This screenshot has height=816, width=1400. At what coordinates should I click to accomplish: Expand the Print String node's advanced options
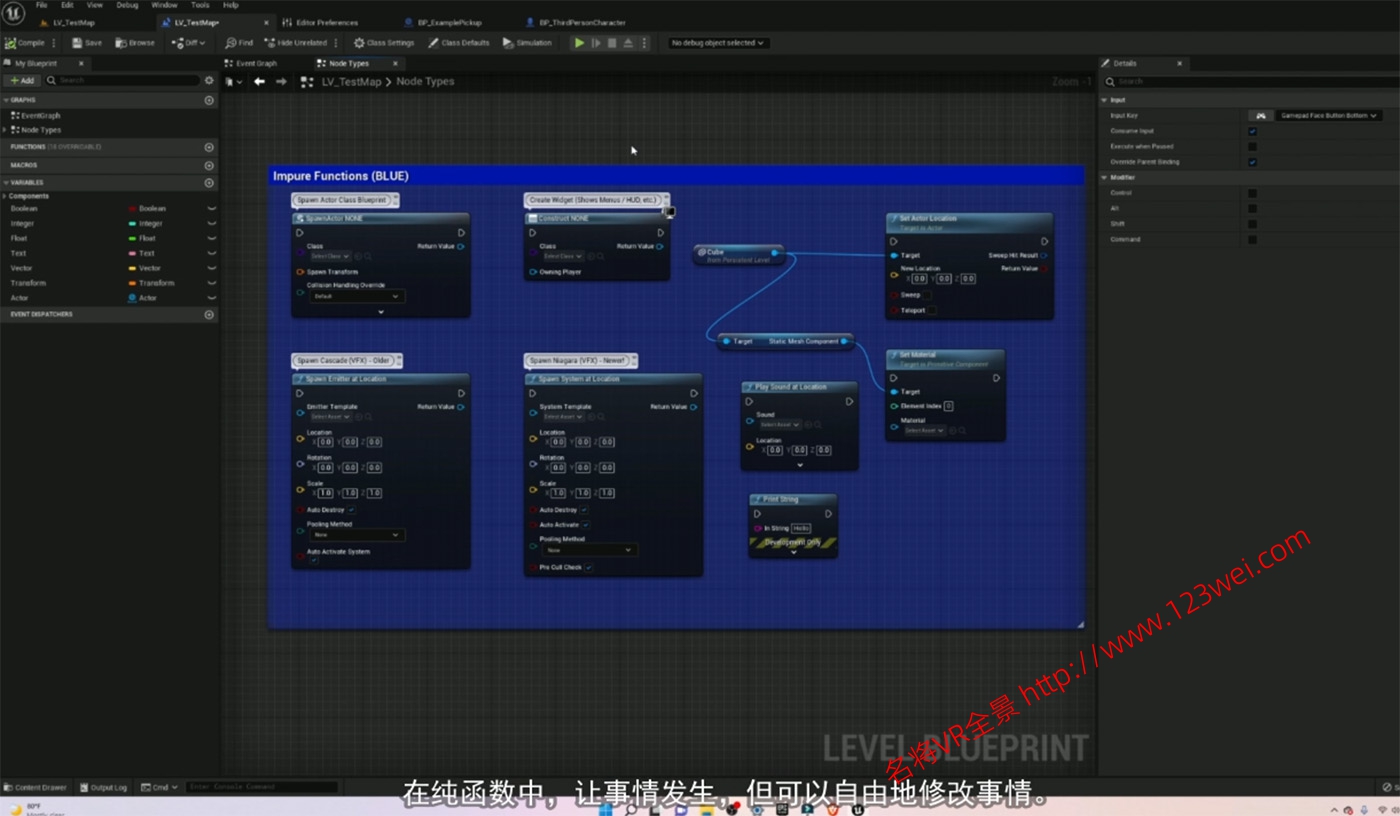[794, 552]
